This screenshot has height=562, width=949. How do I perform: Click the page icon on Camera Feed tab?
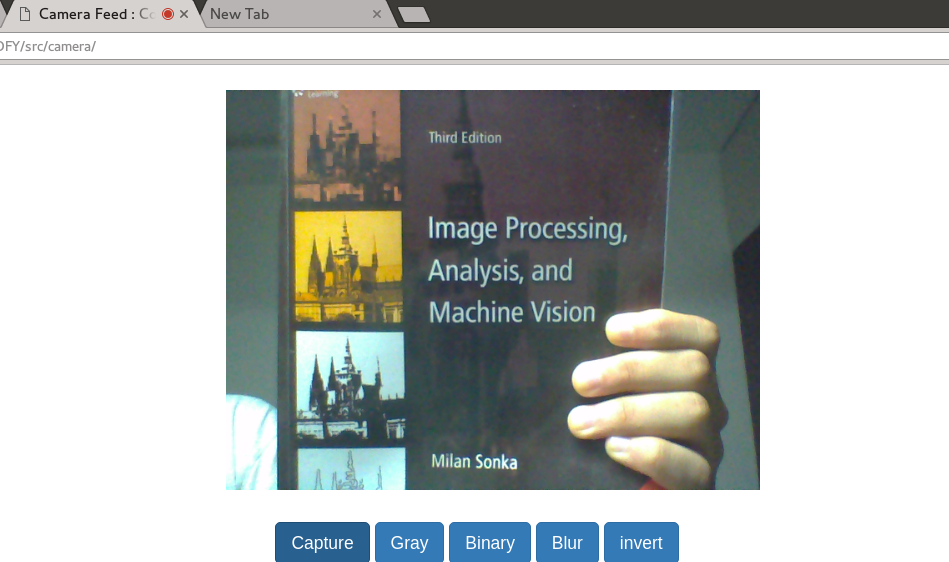(25, 14)
